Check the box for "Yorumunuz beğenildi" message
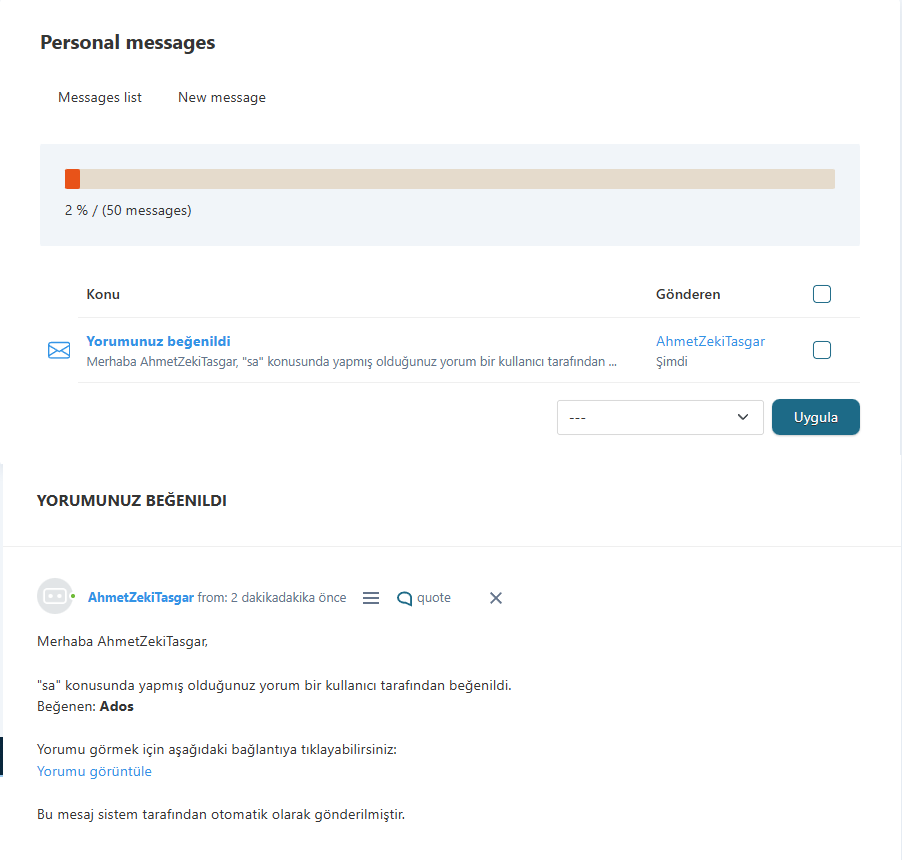 click(822, 350)
